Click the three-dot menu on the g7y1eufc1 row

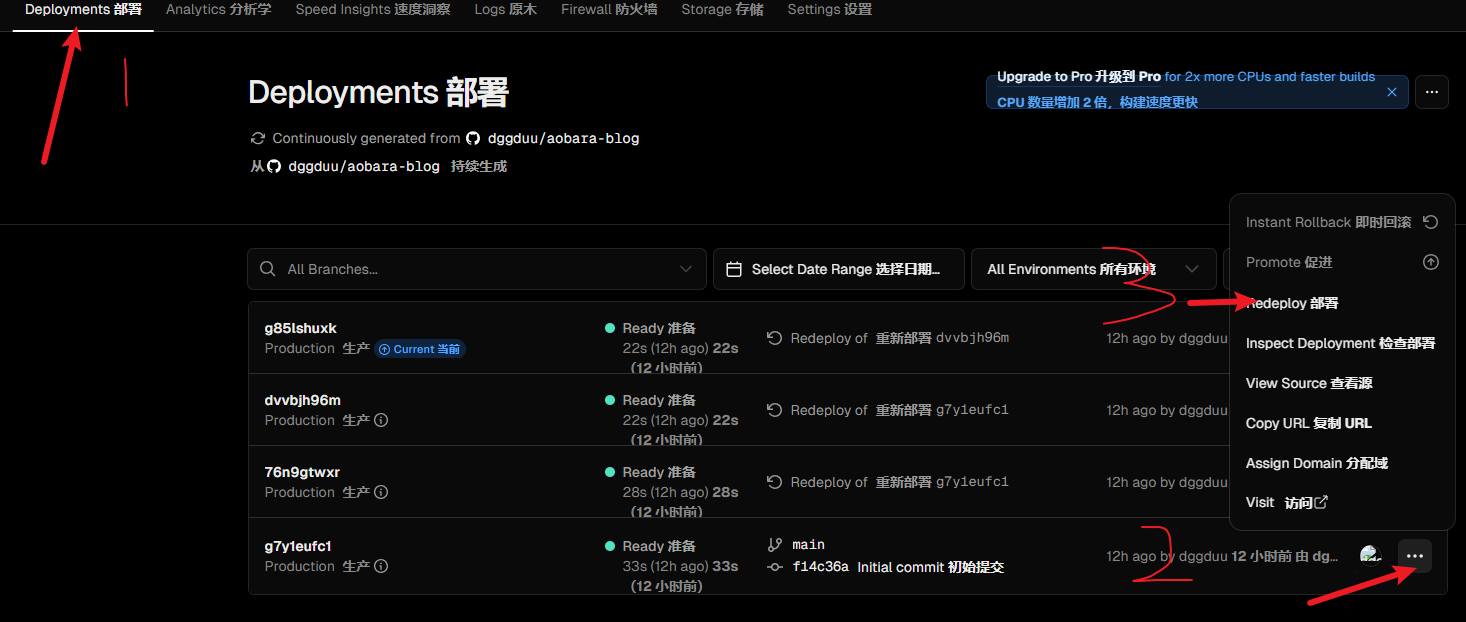(1414, 556)
